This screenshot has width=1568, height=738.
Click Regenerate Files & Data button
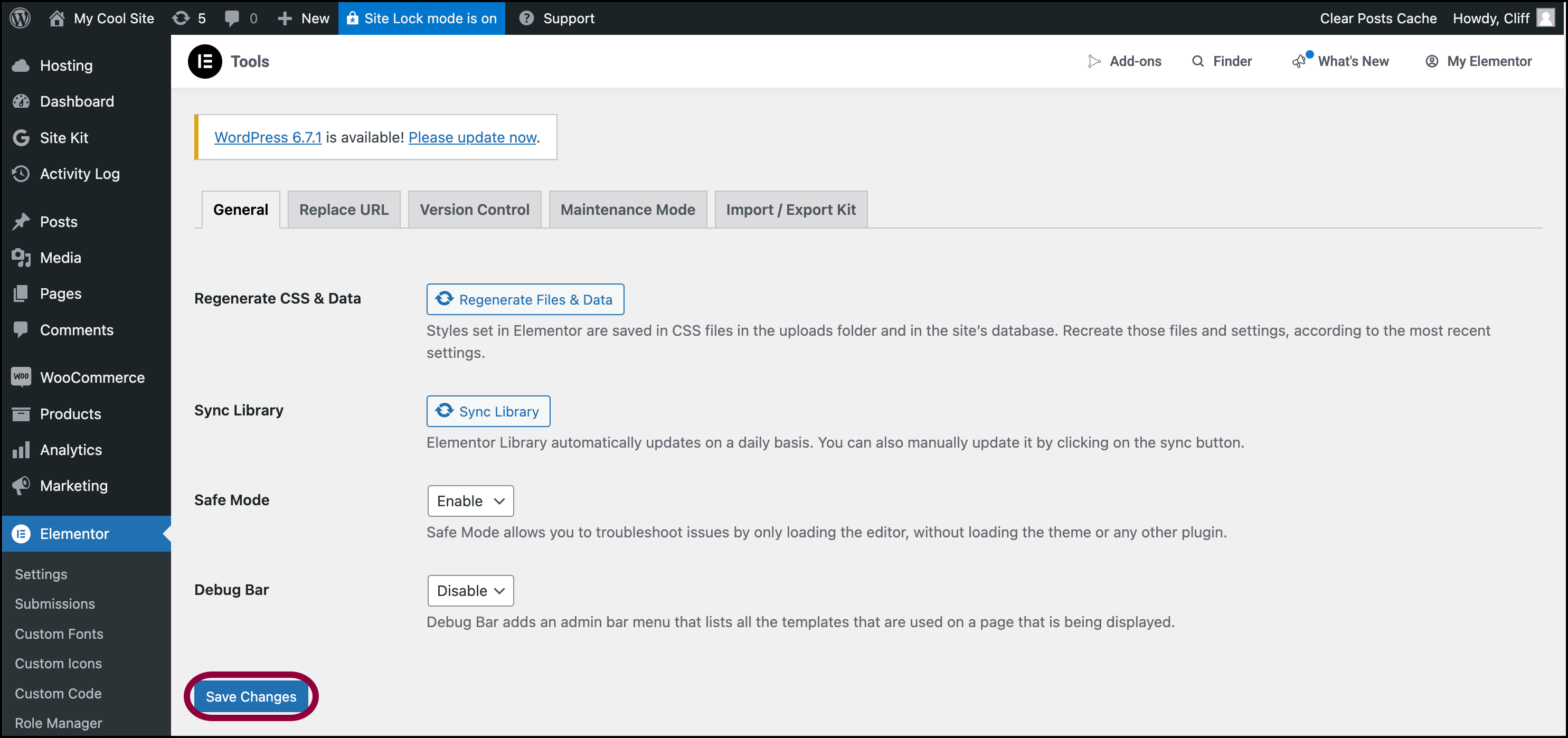tap(525, 299)
